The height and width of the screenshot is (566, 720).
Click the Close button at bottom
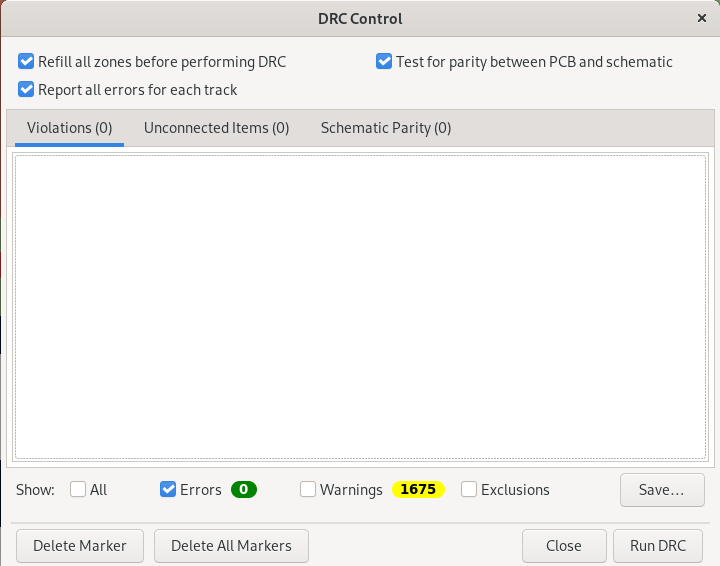click(564, 546)
